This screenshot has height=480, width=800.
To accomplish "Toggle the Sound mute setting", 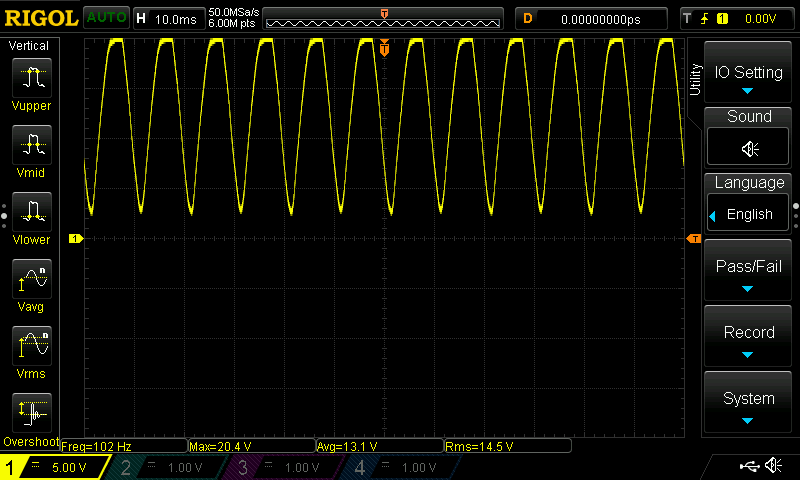I will 748,147.
